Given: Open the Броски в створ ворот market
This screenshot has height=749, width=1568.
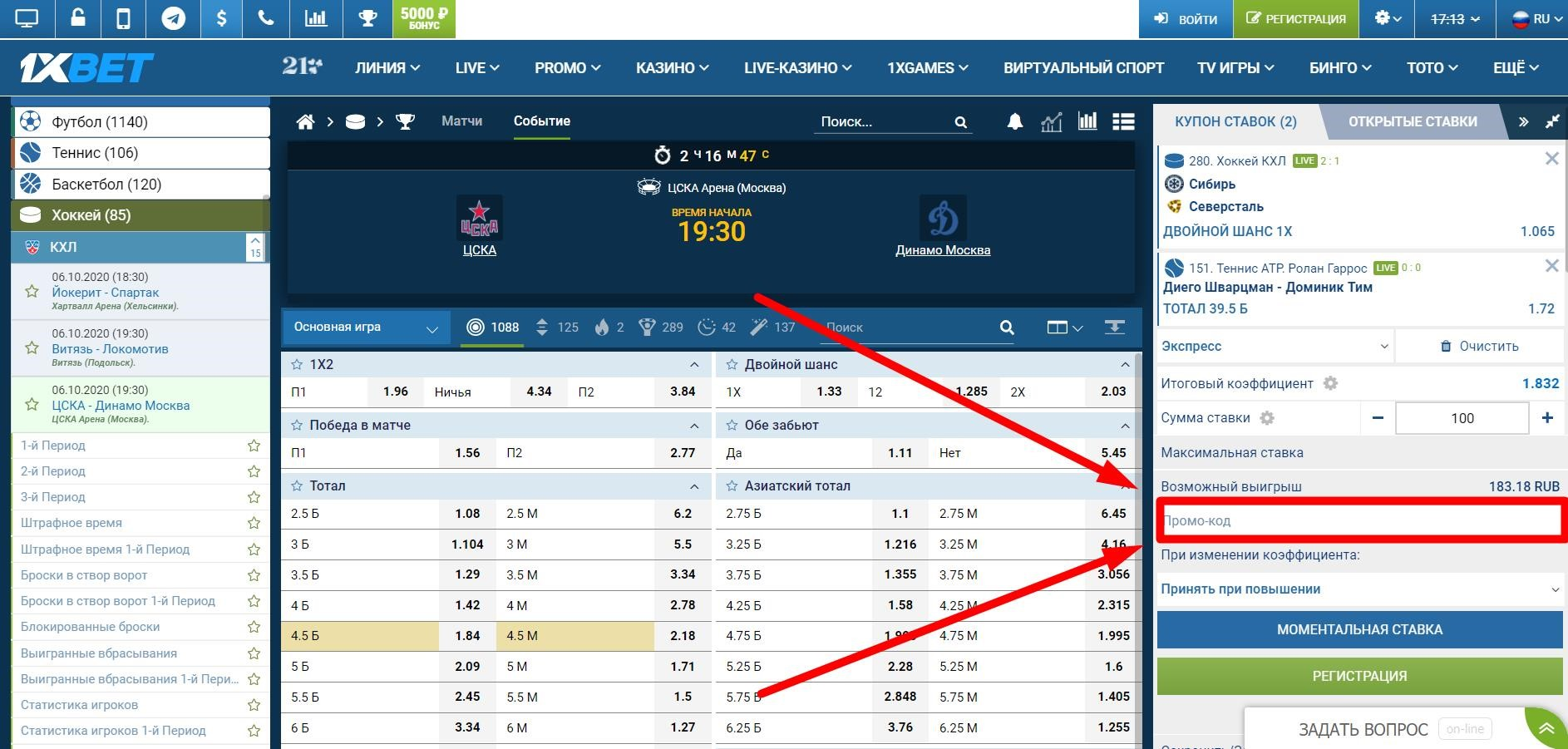Looking at the screenshot, I should coord(84,575).
